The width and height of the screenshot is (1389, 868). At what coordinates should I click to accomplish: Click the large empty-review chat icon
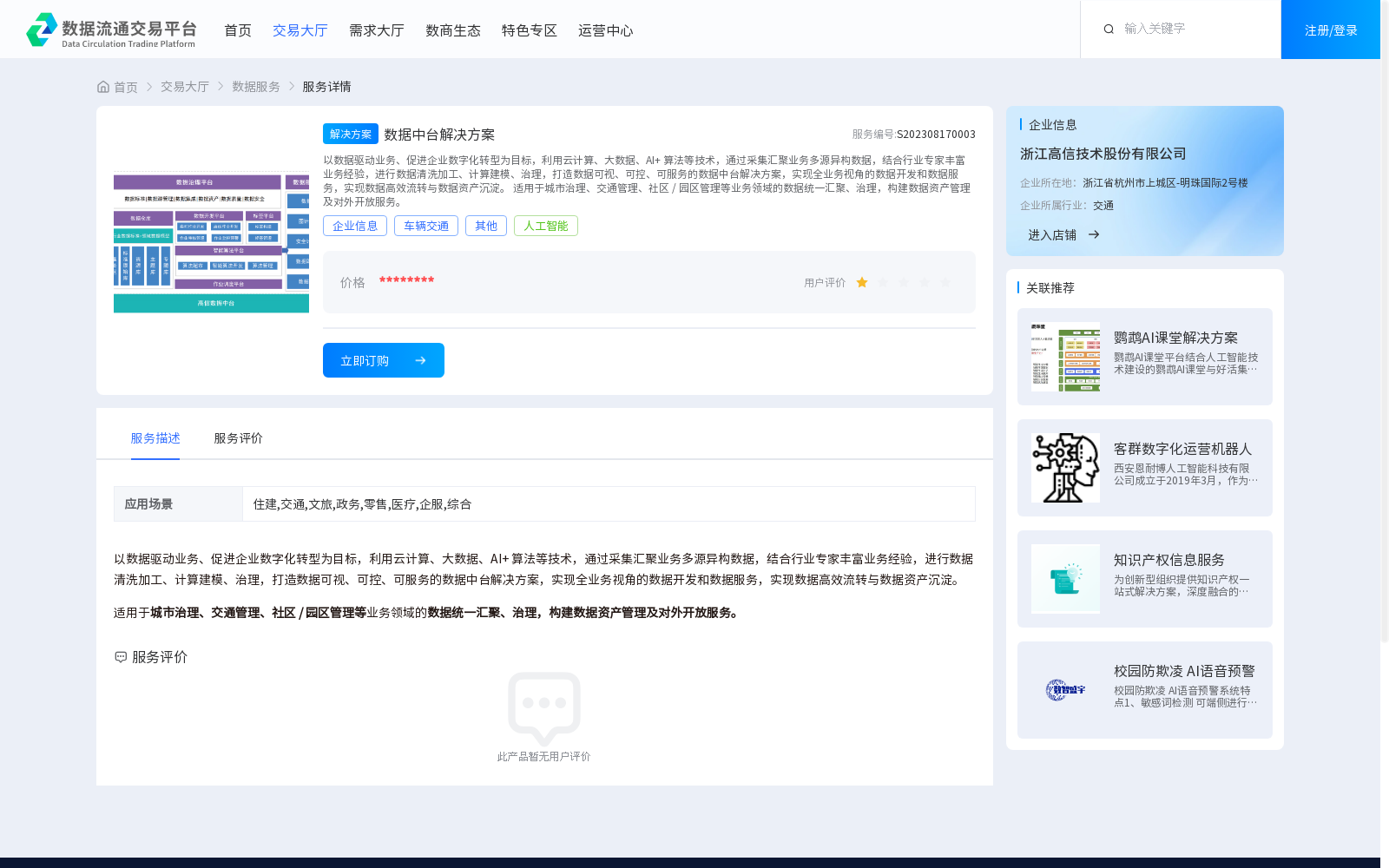coord(544,708)
